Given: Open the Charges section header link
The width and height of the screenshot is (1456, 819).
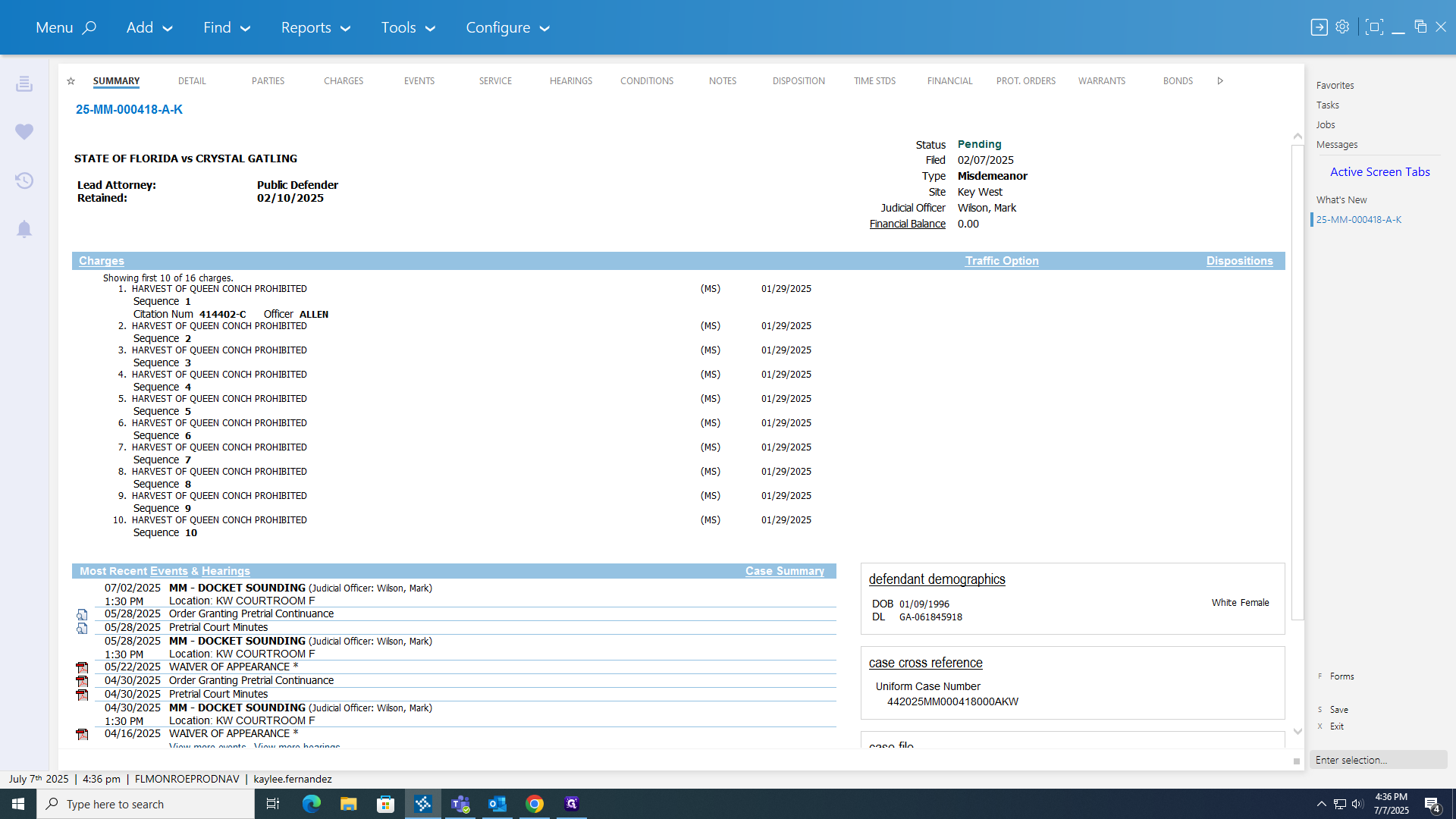Looking at the screenshot, I should click(x=102, y=261).
